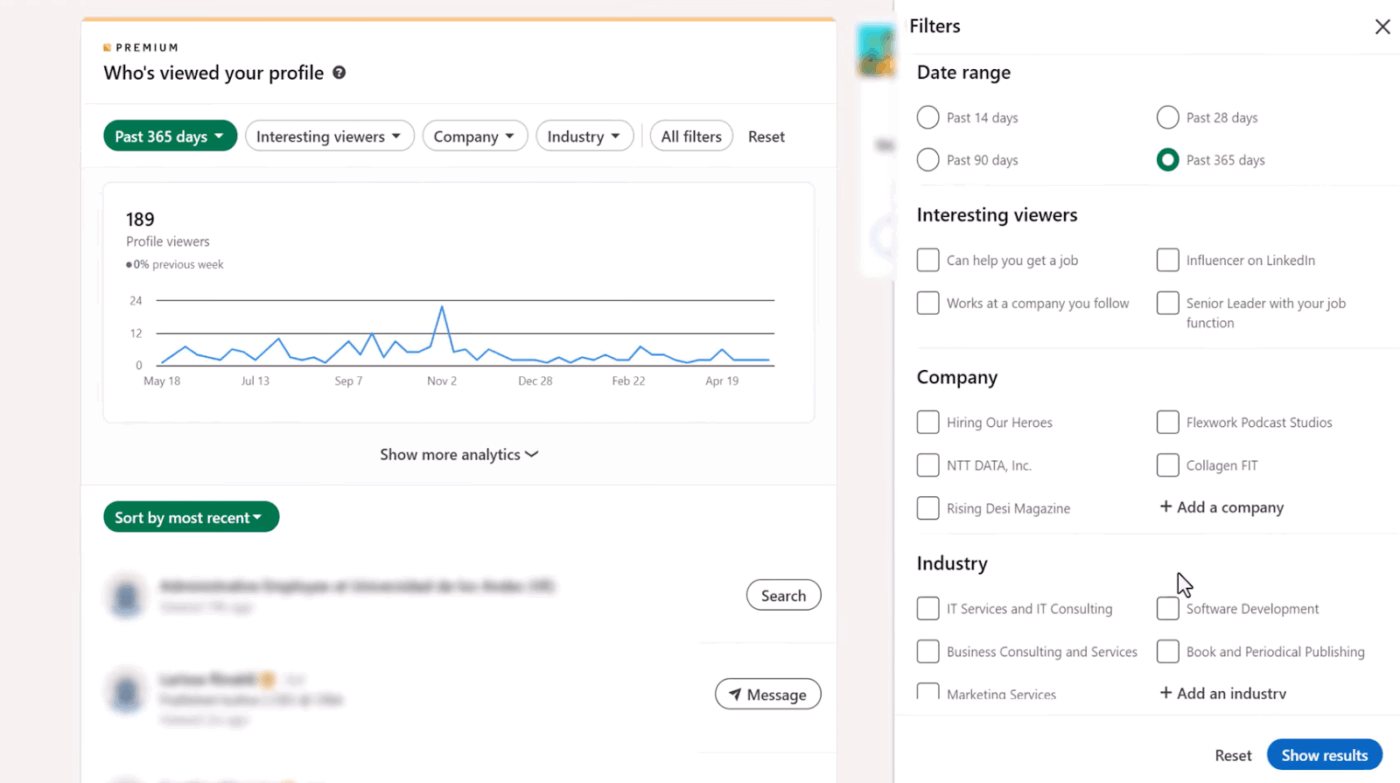Click the All filters button
Viewport: 1400px width, 783px height.
pos(691,136)
